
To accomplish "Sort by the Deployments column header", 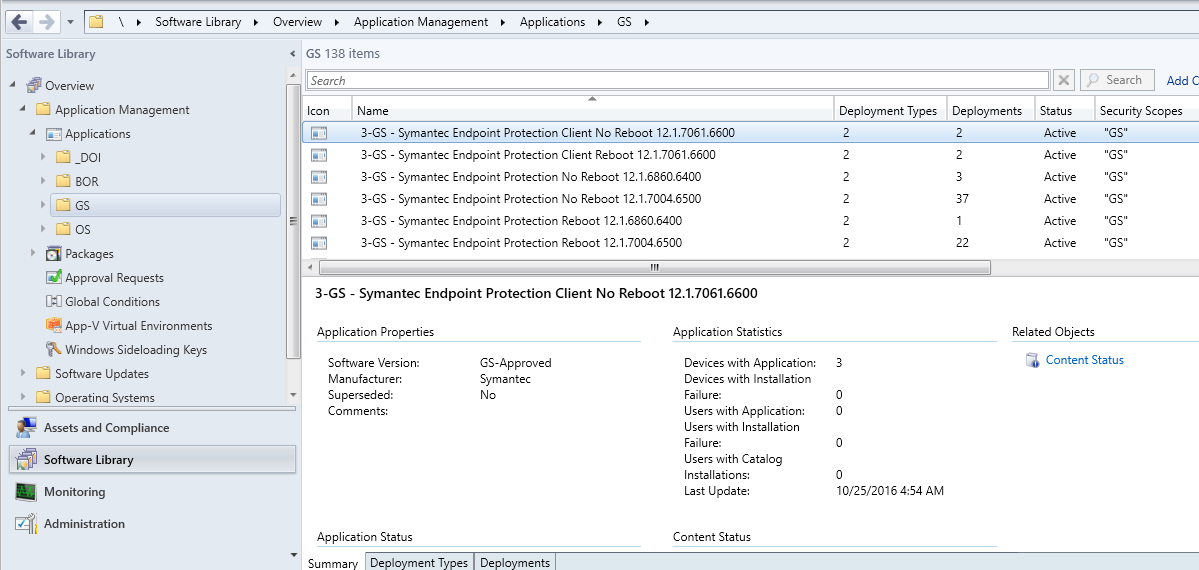I will coord(991,111).
